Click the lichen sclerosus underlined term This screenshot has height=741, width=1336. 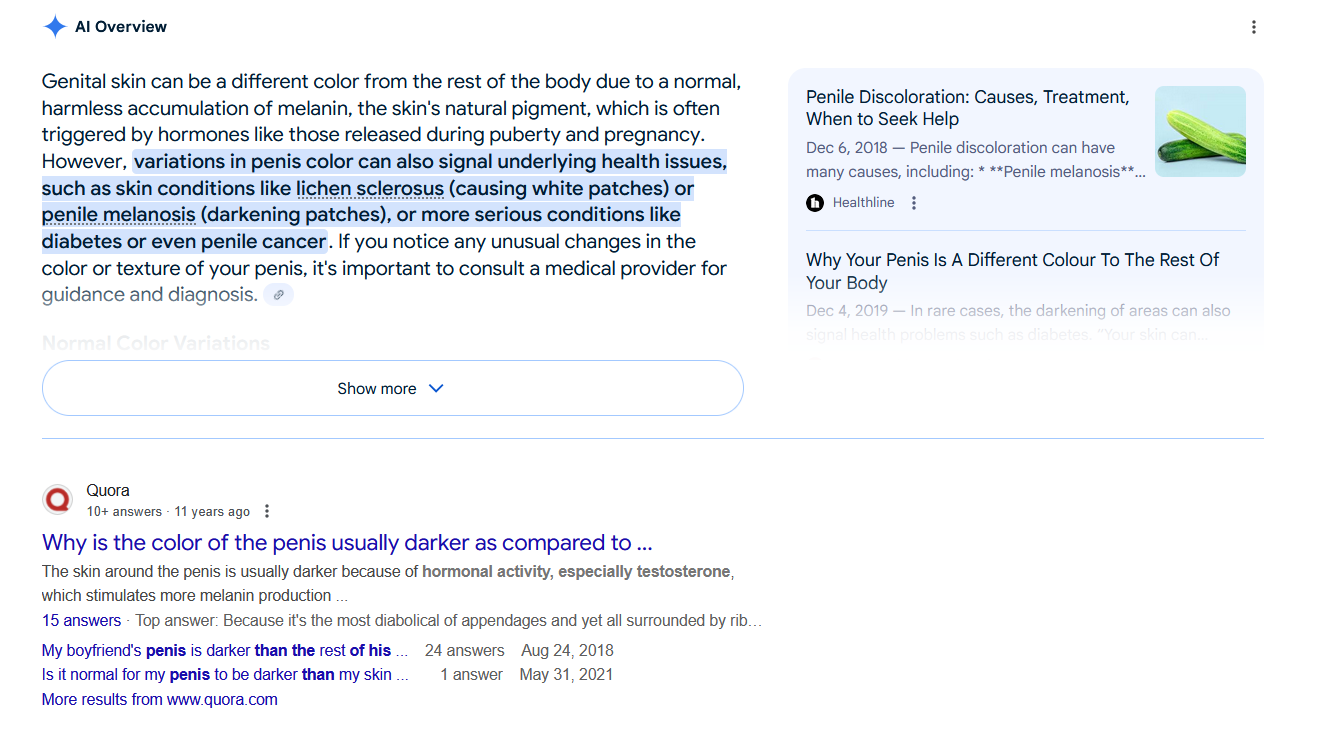tap(369, 189)
